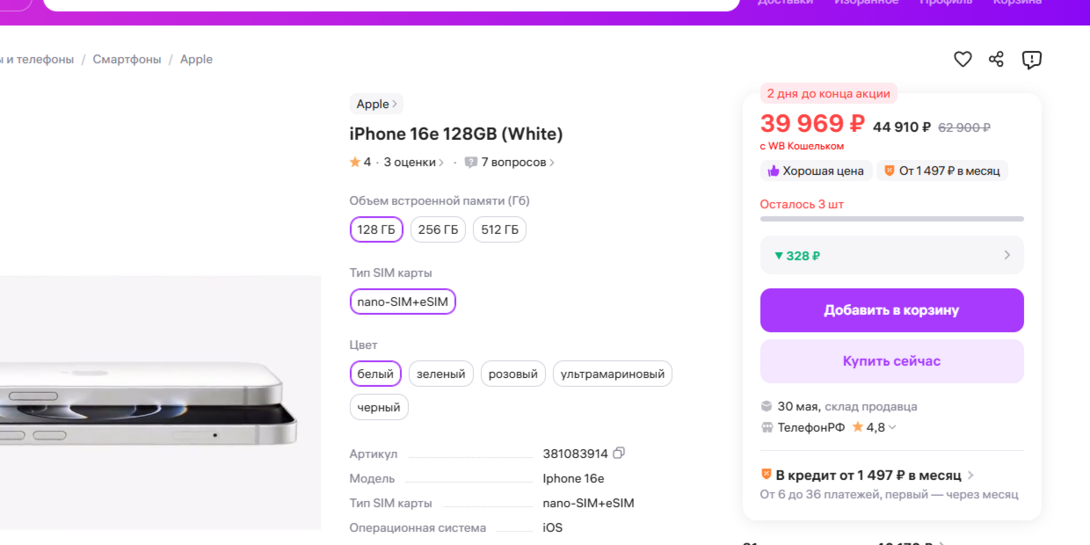Go to the Смартфоны breadcrumb

coord(127,59)
